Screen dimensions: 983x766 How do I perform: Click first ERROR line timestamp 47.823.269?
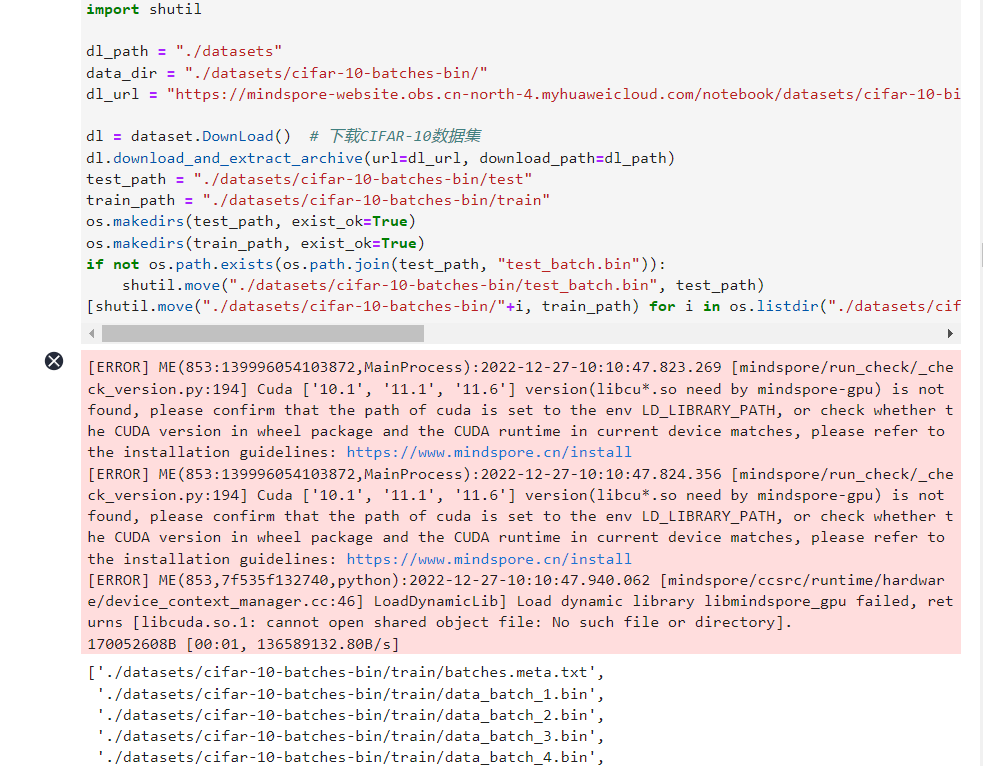(601, 367)
